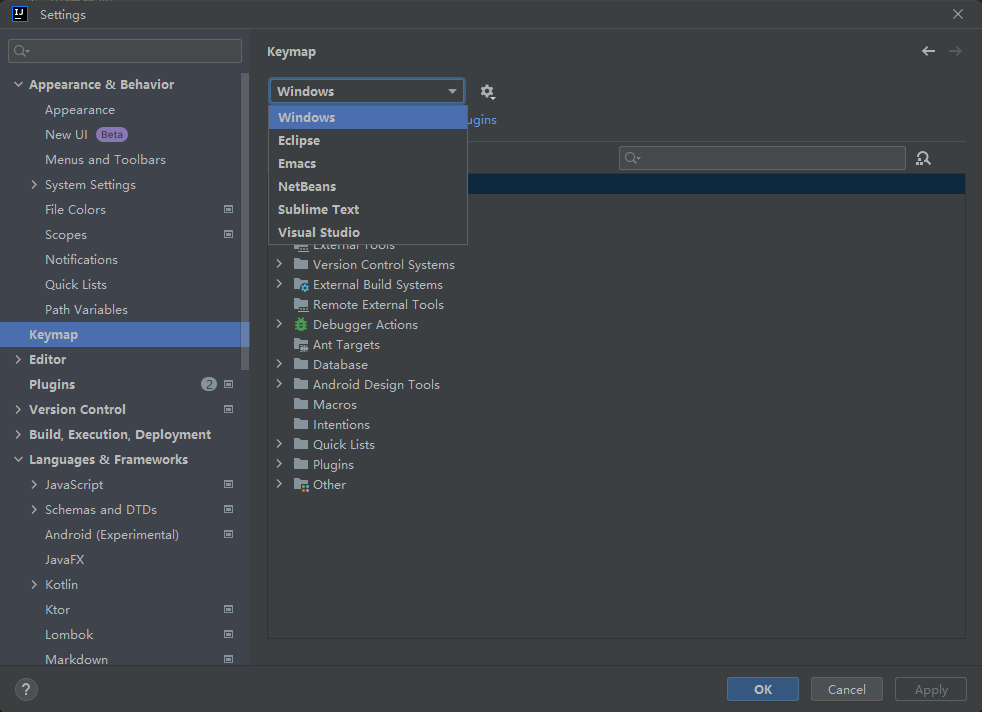Select Eclipse from the keymap list
Screen dimensions: 982x712
pos(299,141)
